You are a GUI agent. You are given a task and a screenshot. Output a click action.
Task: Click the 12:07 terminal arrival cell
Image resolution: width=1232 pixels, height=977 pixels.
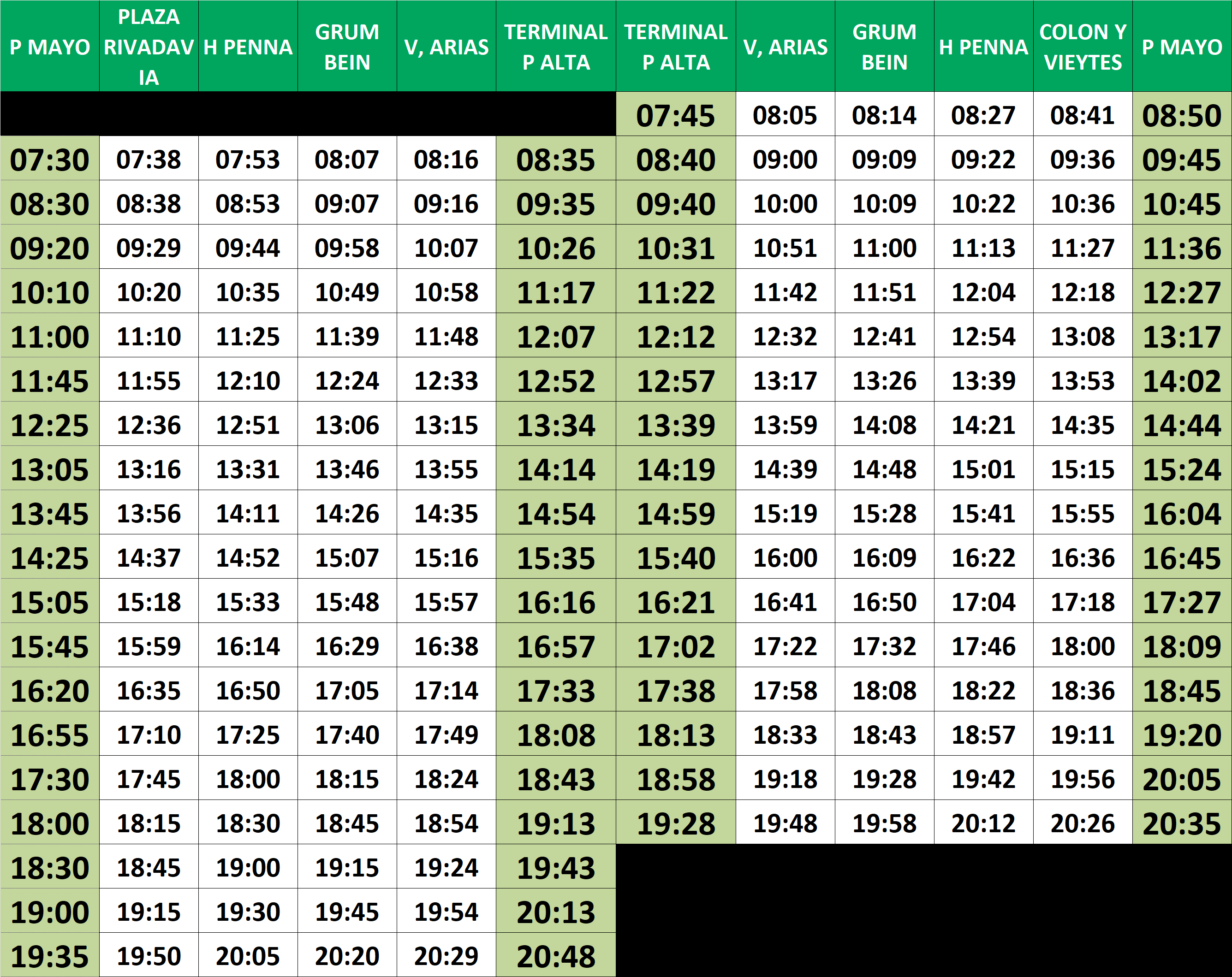point(555,336)
